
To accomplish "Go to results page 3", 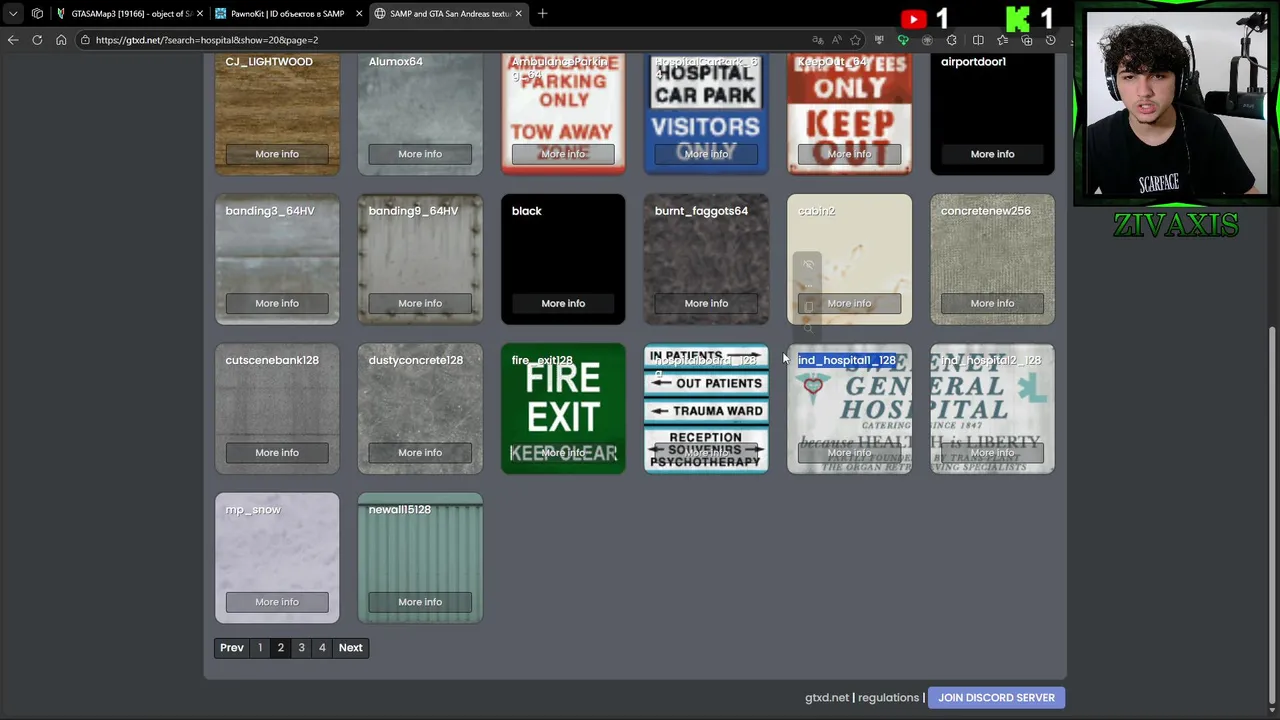I will [301, 648].
